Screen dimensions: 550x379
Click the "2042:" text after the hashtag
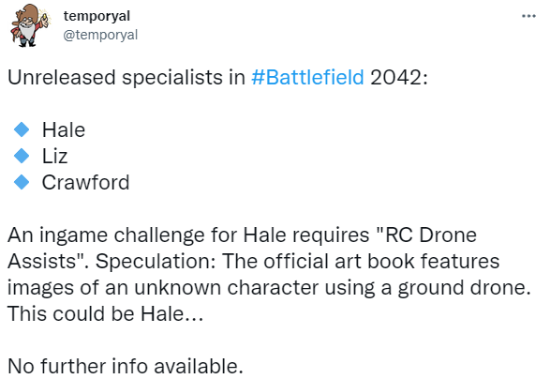tap(399, 77)
